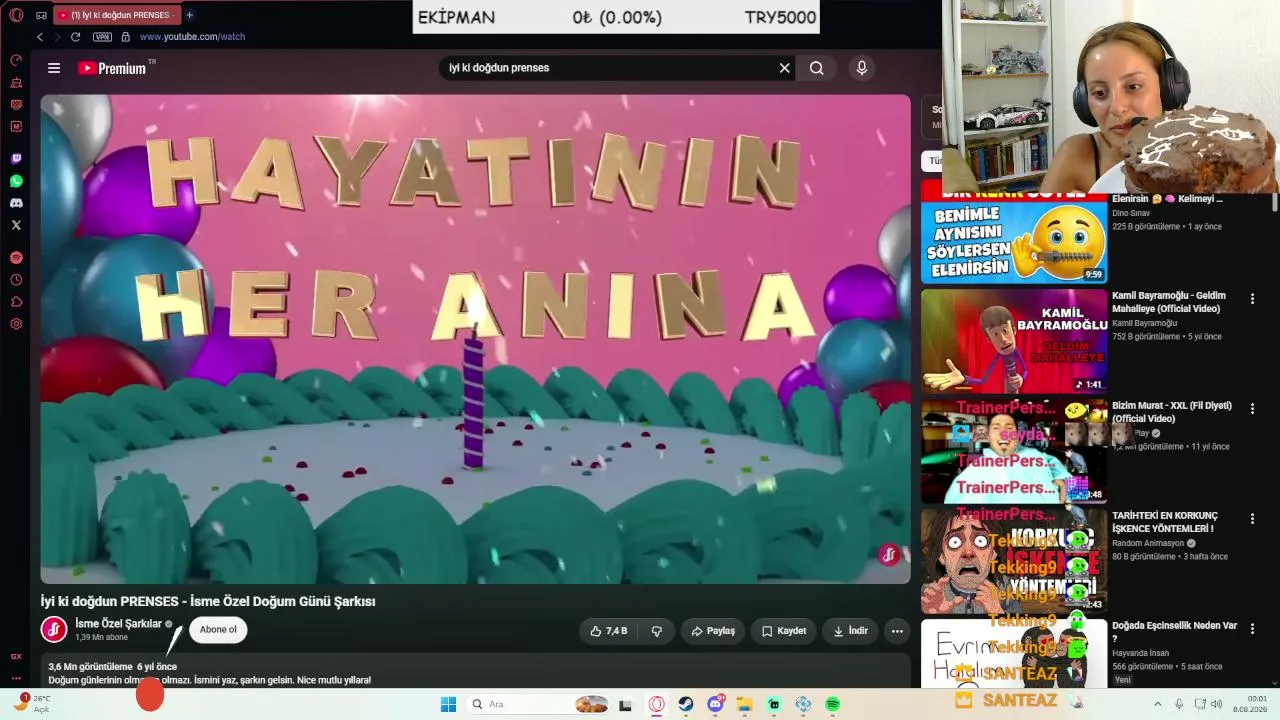
Task: Open WhatsApp in Opera sidebar
Action: coord(16,181)
